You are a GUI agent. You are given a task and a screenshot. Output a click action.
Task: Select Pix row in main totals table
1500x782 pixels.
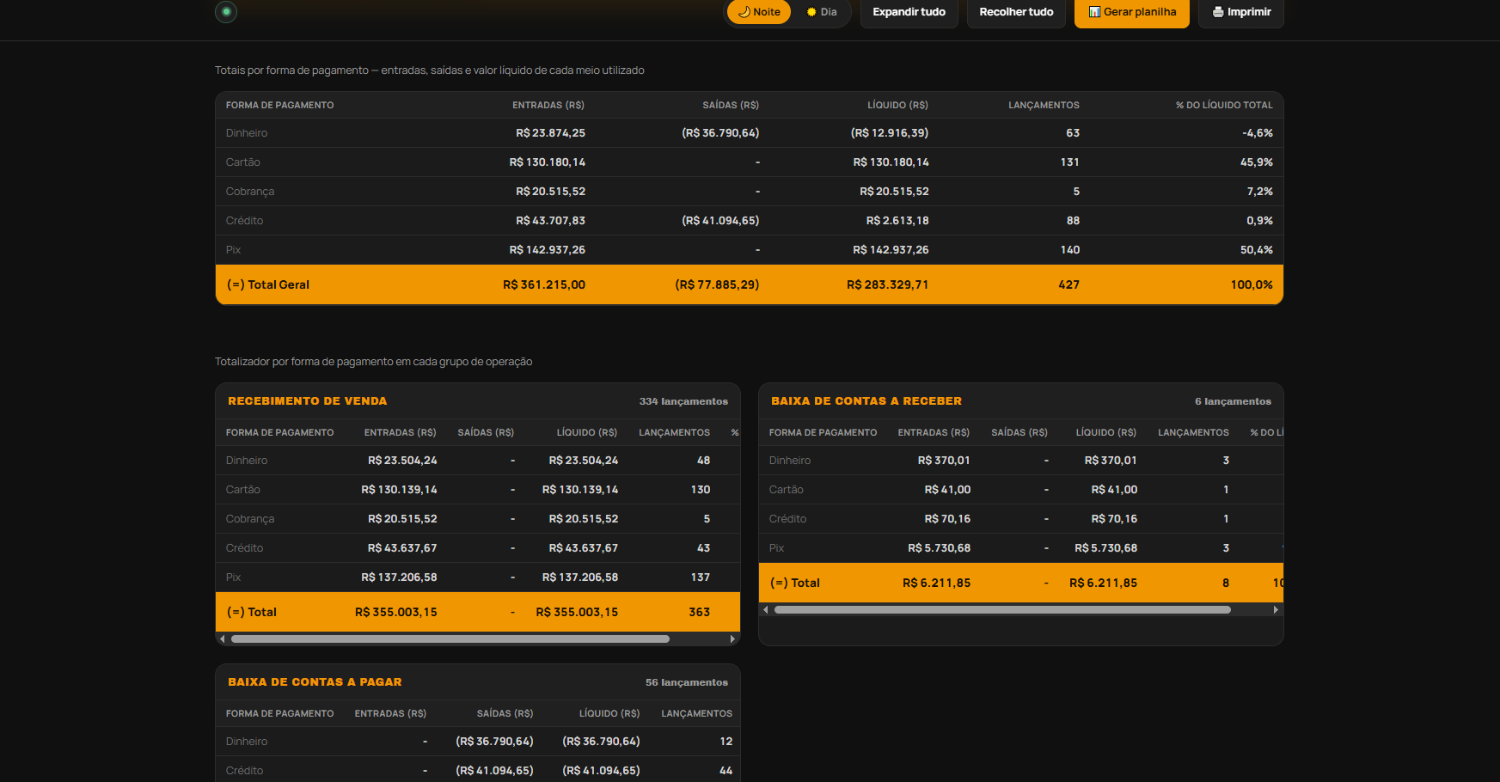[x=749, y=250]
